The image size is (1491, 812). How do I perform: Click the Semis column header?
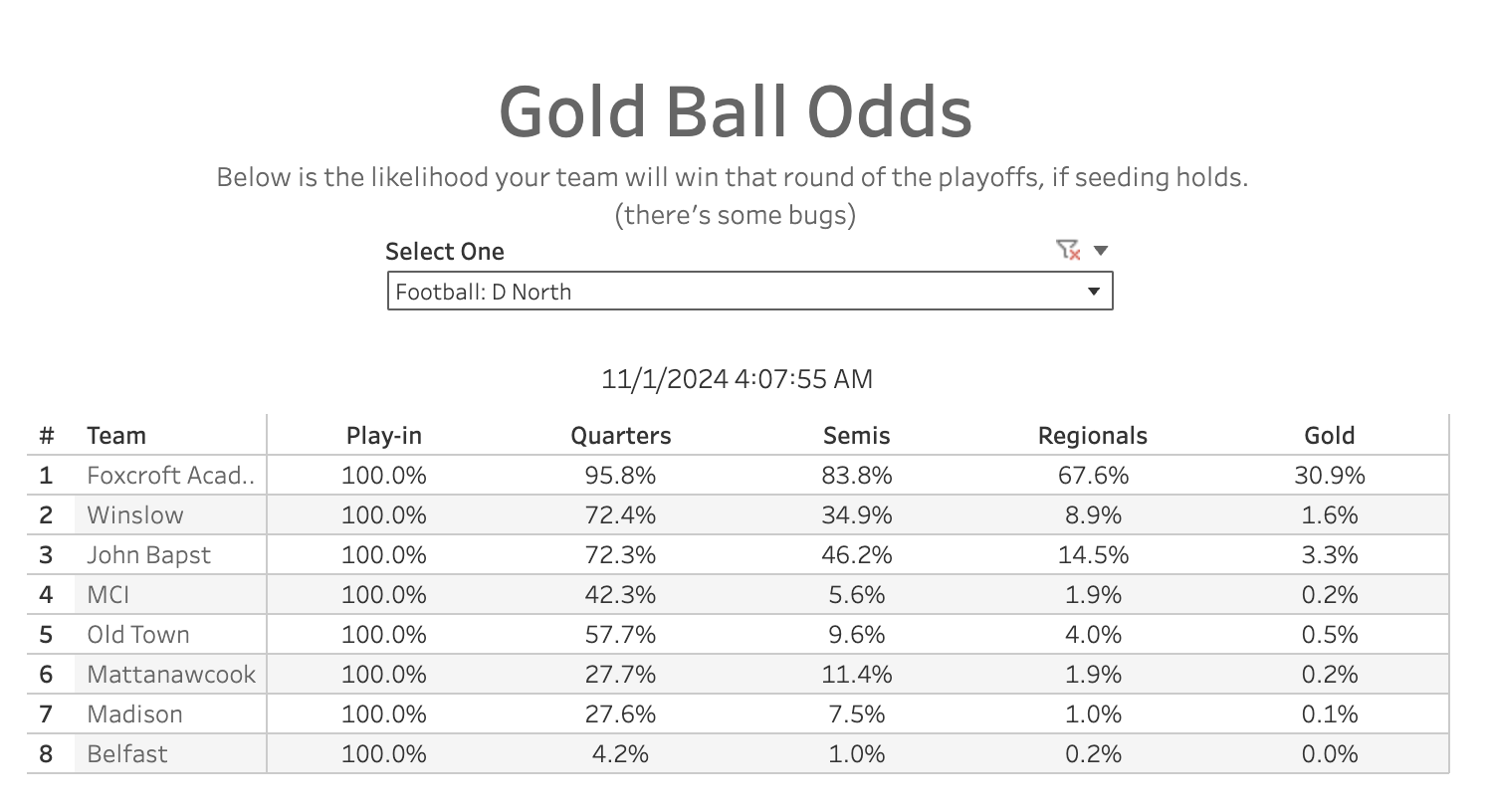point(857,436)
